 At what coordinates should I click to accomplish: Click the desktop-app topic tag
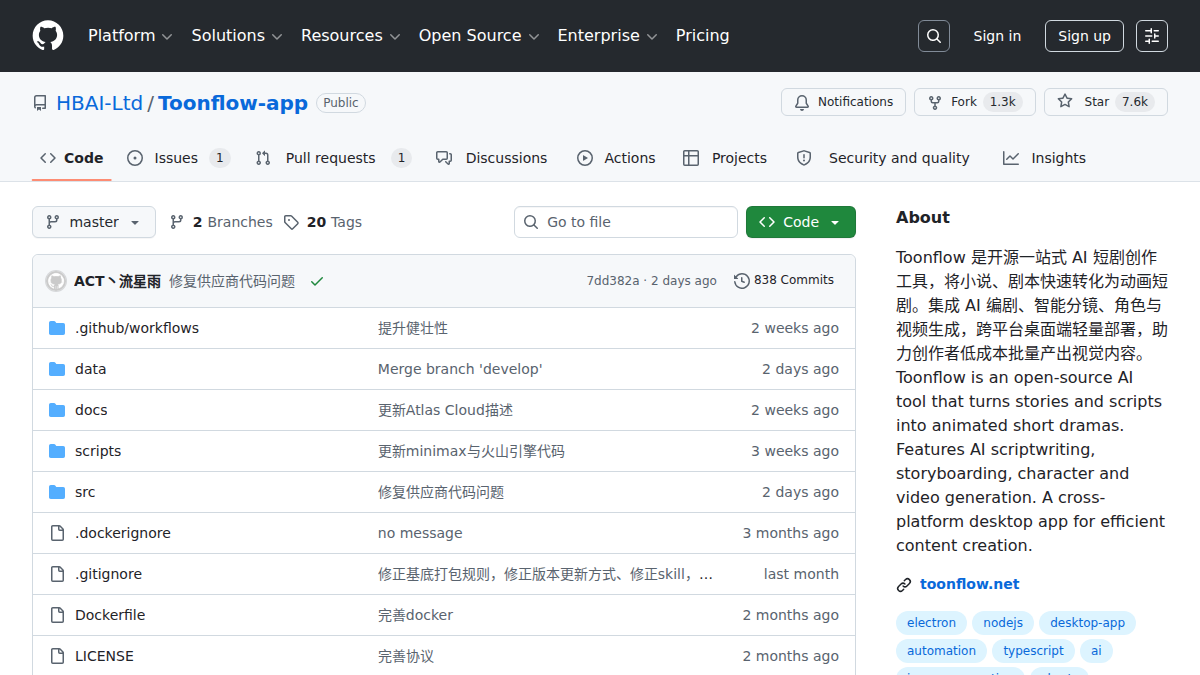1087,623
